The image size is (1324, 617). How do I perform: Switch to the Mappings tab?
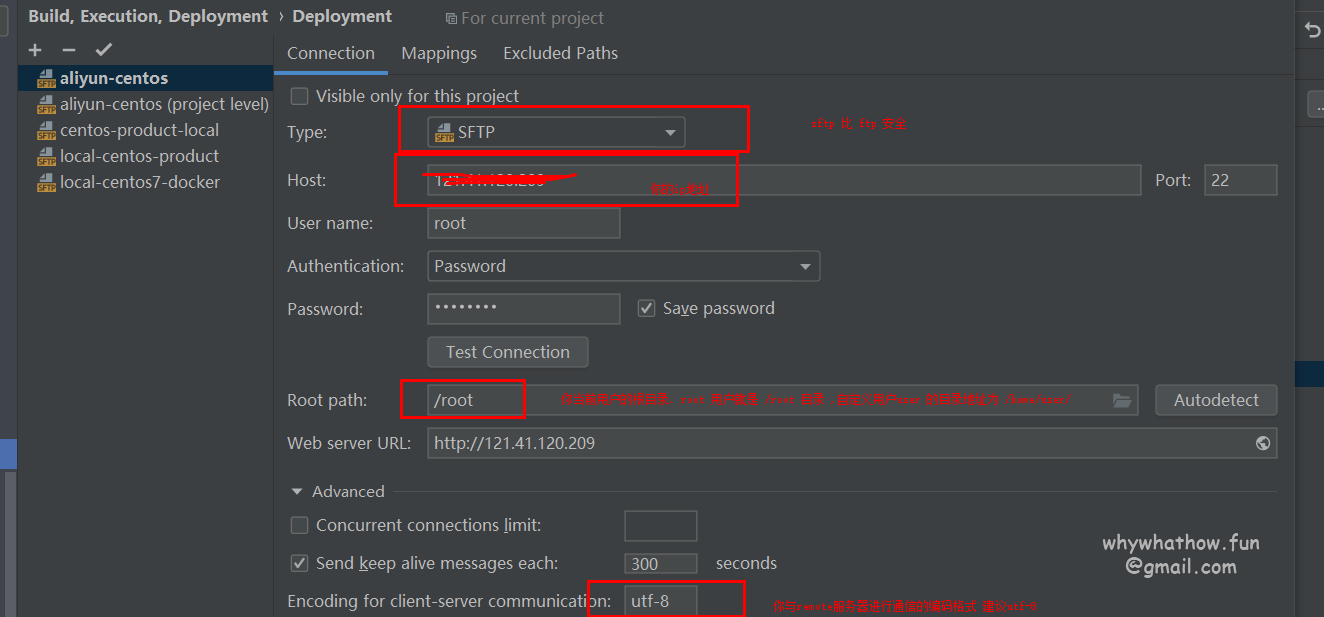(439, 53)
